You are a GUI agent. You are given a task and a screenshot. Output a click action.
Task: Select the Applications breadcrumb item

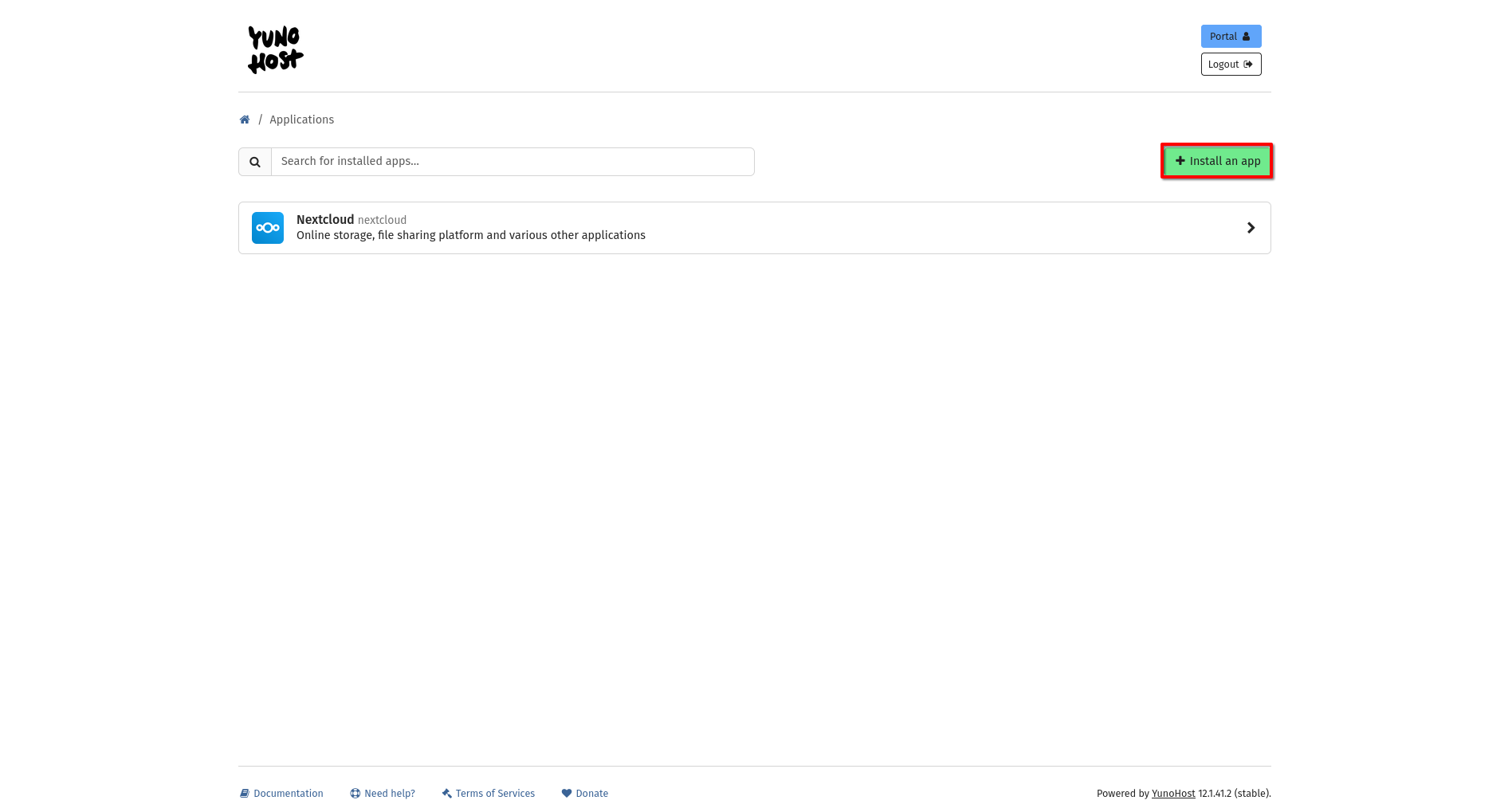[301, 120]
